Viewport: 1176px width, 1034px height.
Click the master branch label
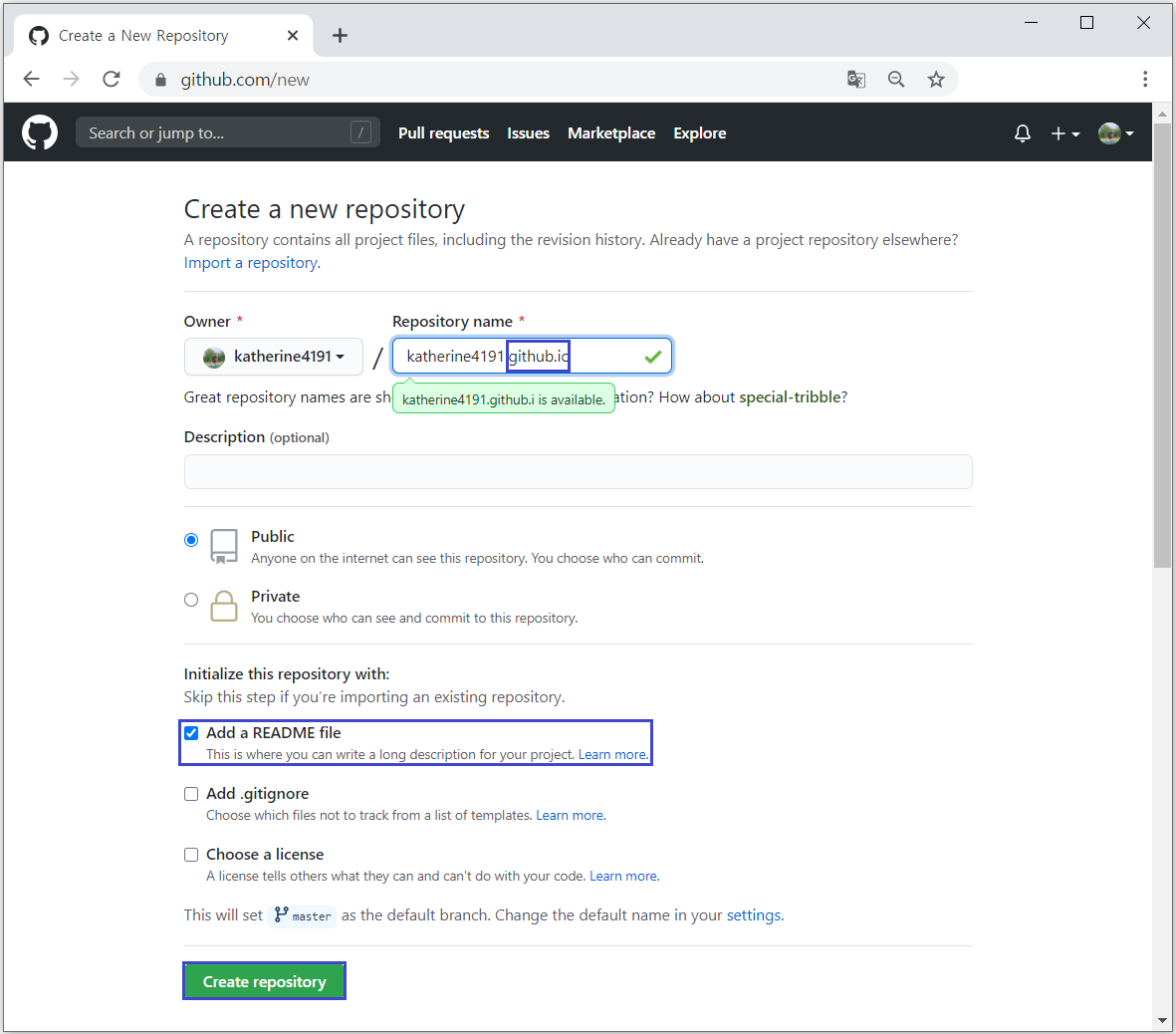[x=303, y=915]
